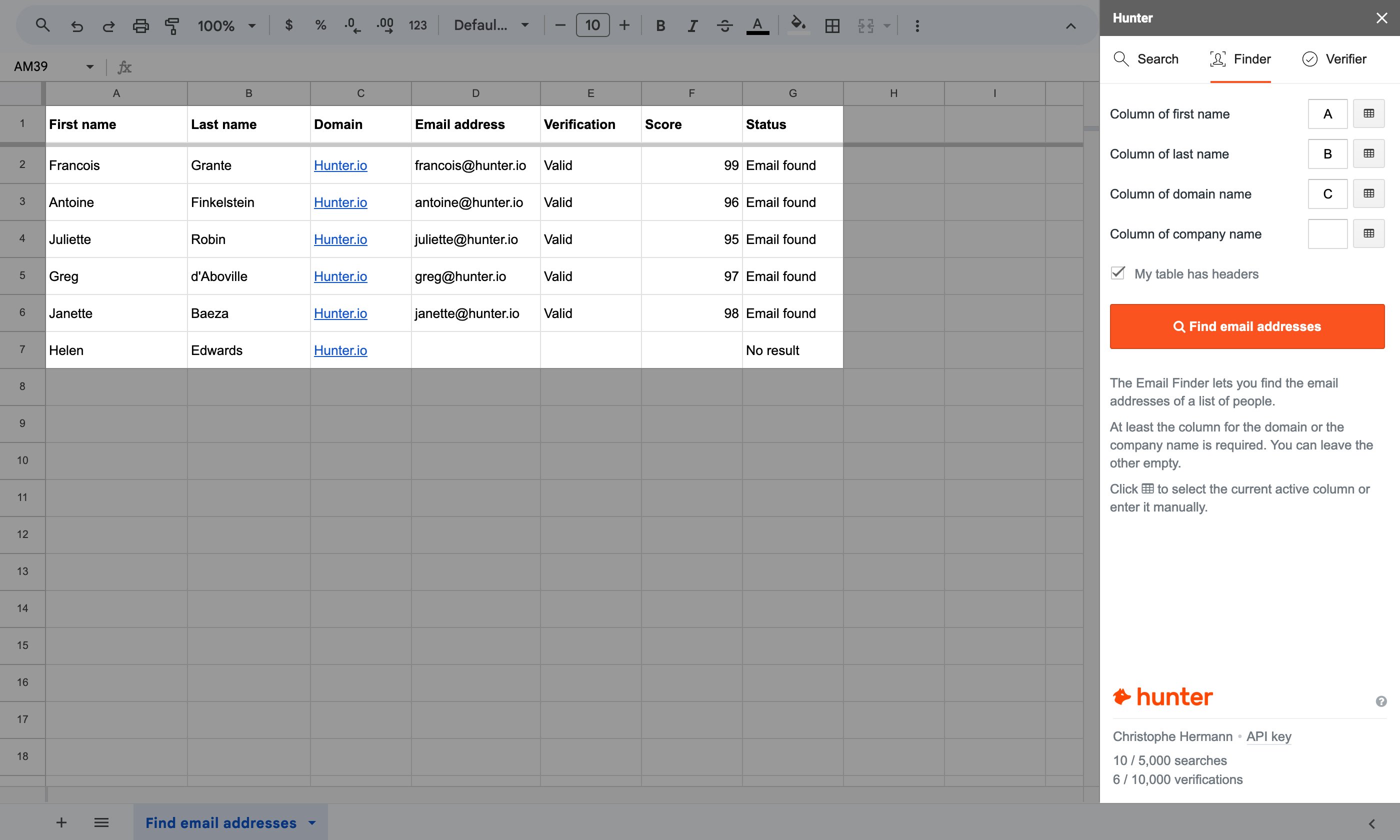This screenshot has height=840, width=1400.
Task: Print the spreadsheet
Action: pos(140,25)
